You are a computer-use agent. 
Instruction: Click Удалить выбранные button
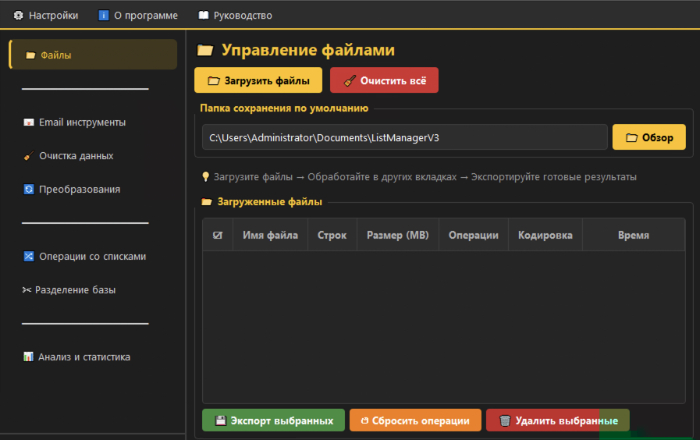557,421
